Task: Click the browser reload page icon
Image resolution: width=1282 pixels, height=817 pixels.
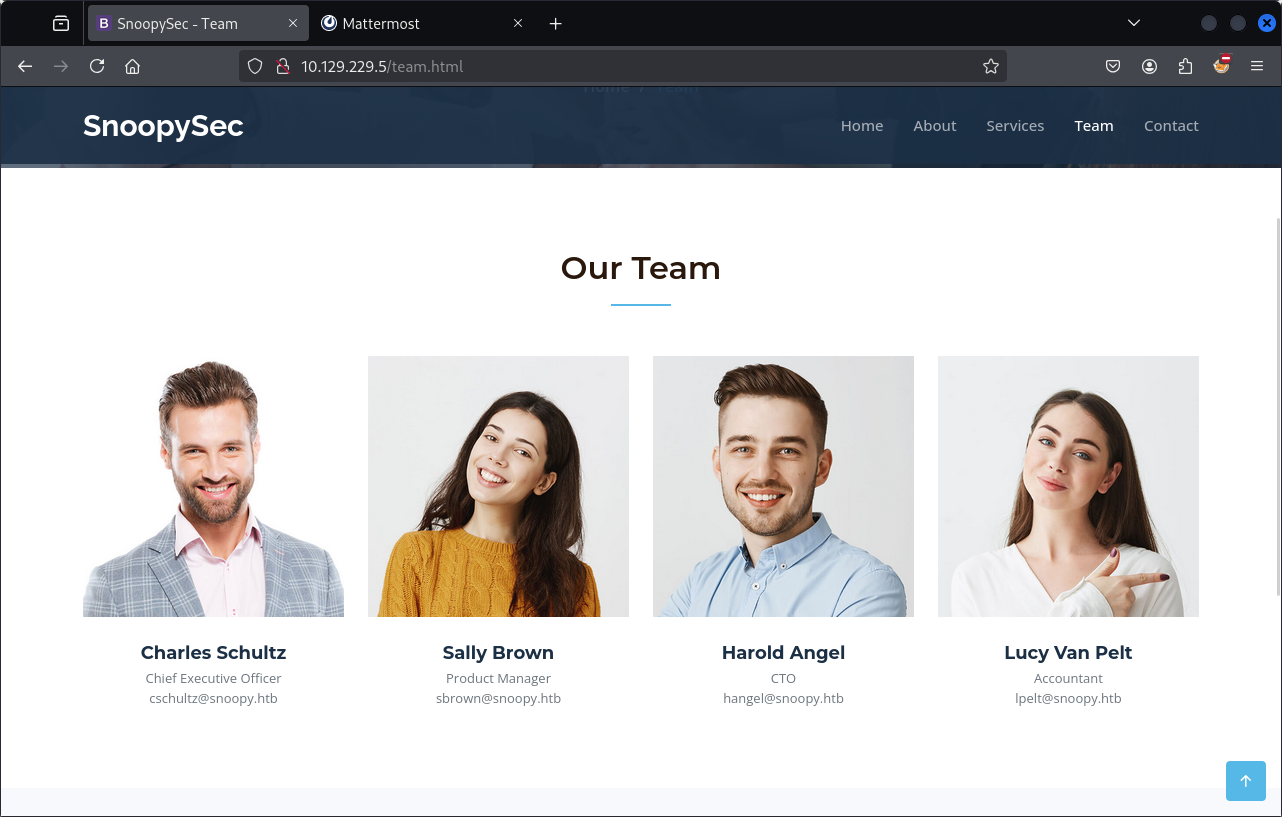Action: coord(97,66)
